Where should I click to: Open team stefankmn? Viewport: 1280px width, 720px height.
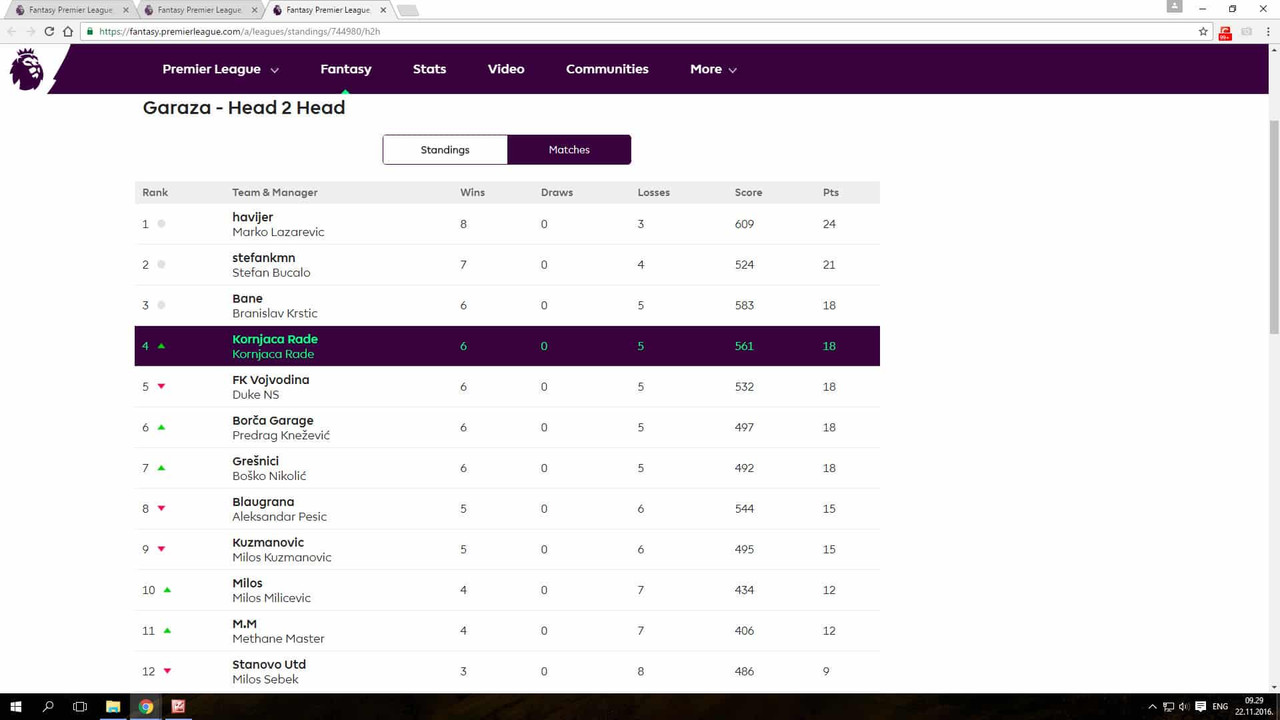[264, 258]
